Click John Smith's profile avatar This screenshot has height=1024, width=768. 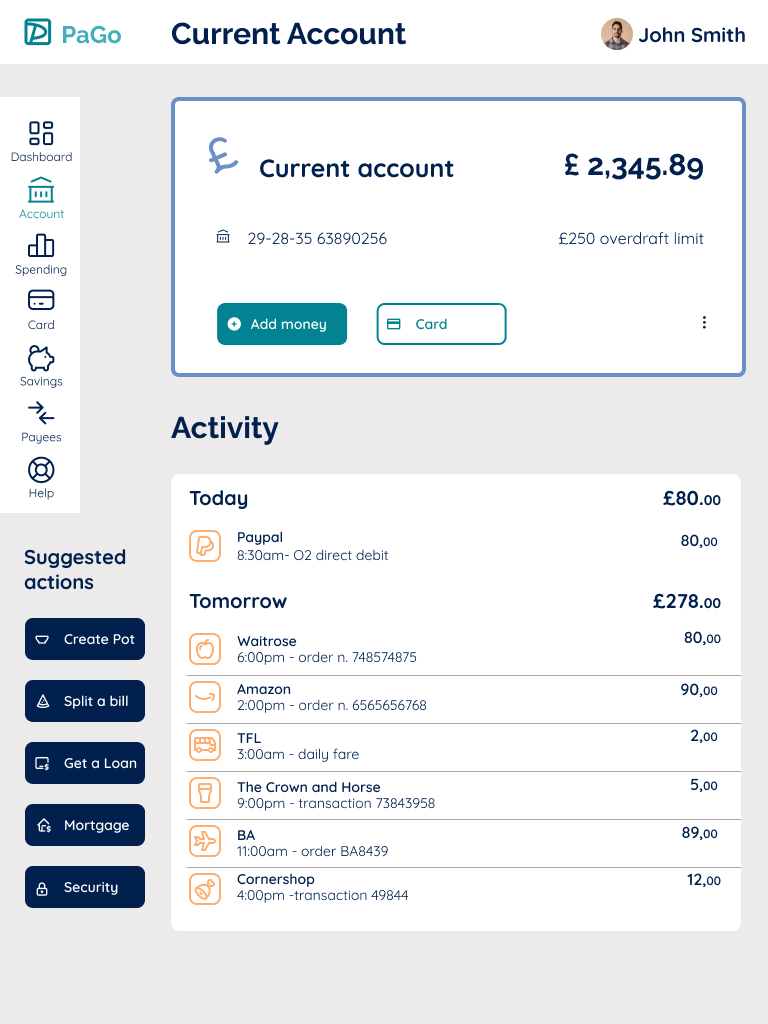[x=616, y=34]
